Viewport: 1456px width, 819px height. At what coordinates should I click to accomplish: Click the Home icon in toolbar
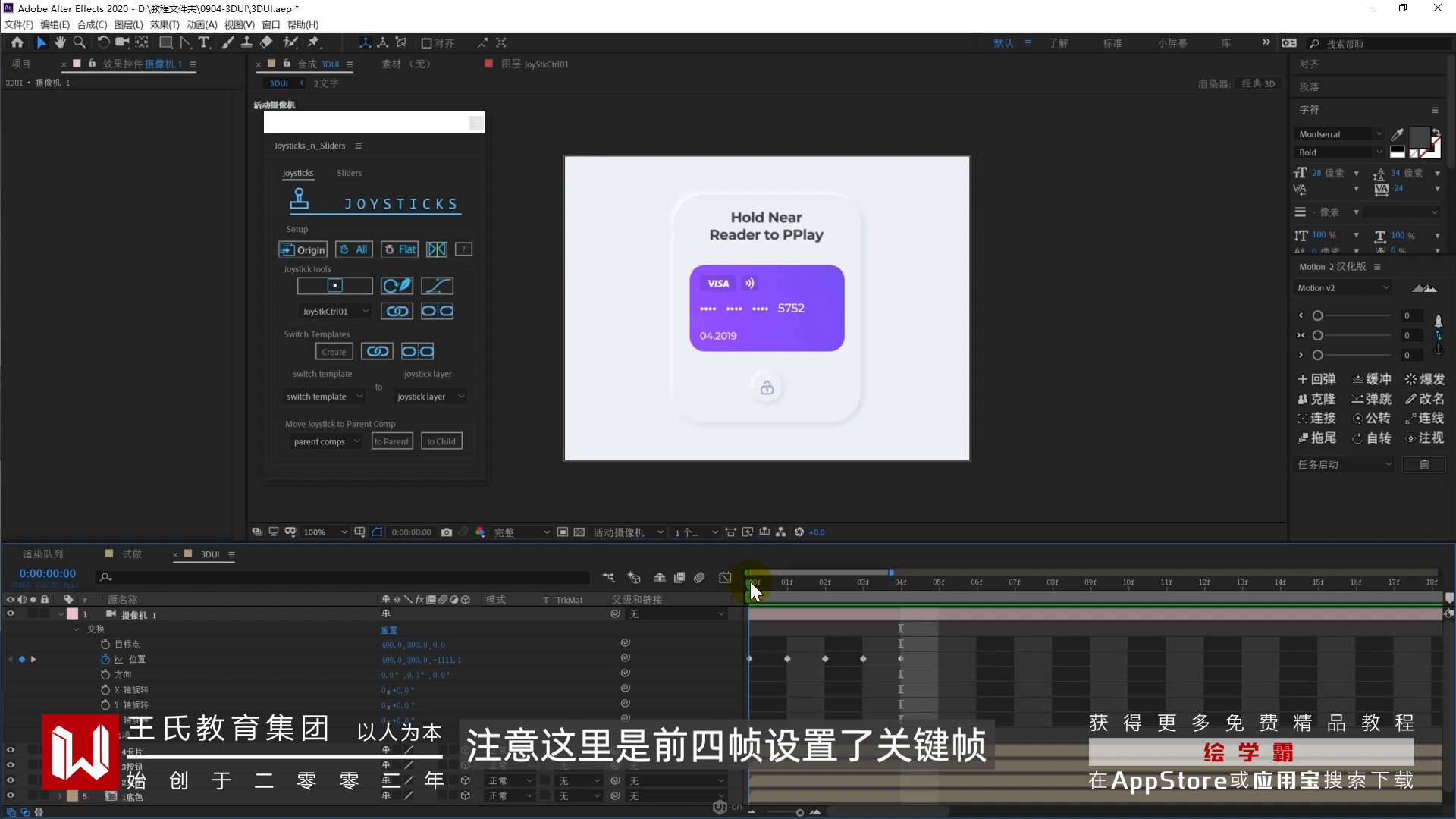click(17, 42)
